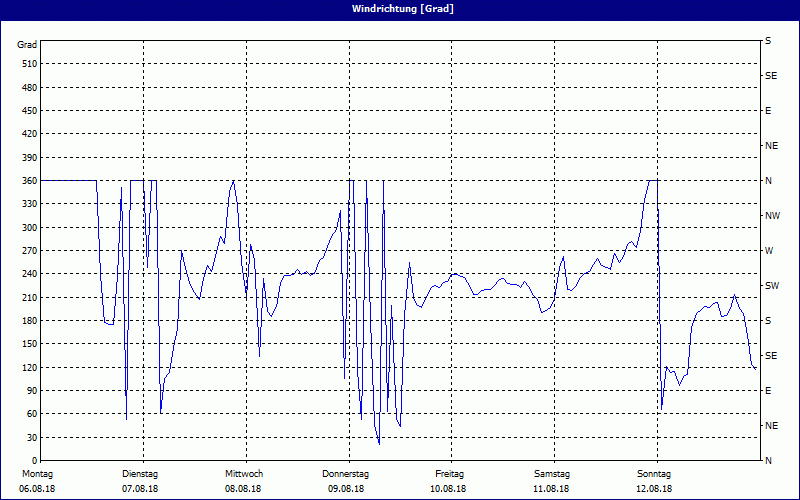
Task: Click the 30 value on the left axis
Action: click(x=32, y=437)
